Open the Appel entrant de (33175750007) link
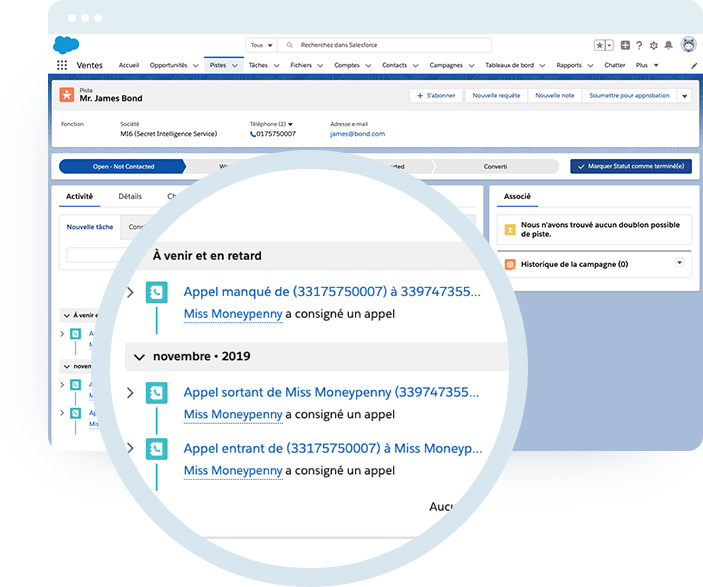This screenshot has width=703, height=587. click(x=333, y=448)
